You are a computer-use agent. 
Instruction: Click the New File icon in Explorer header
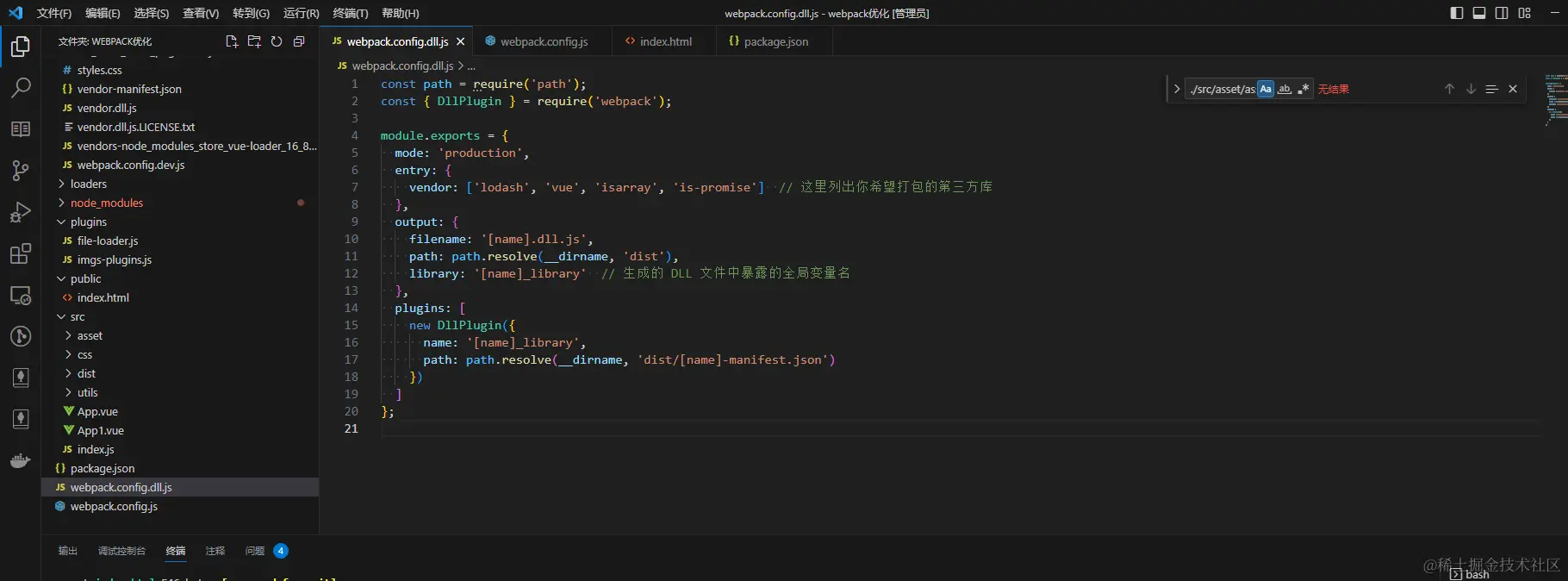click(232, 41)
